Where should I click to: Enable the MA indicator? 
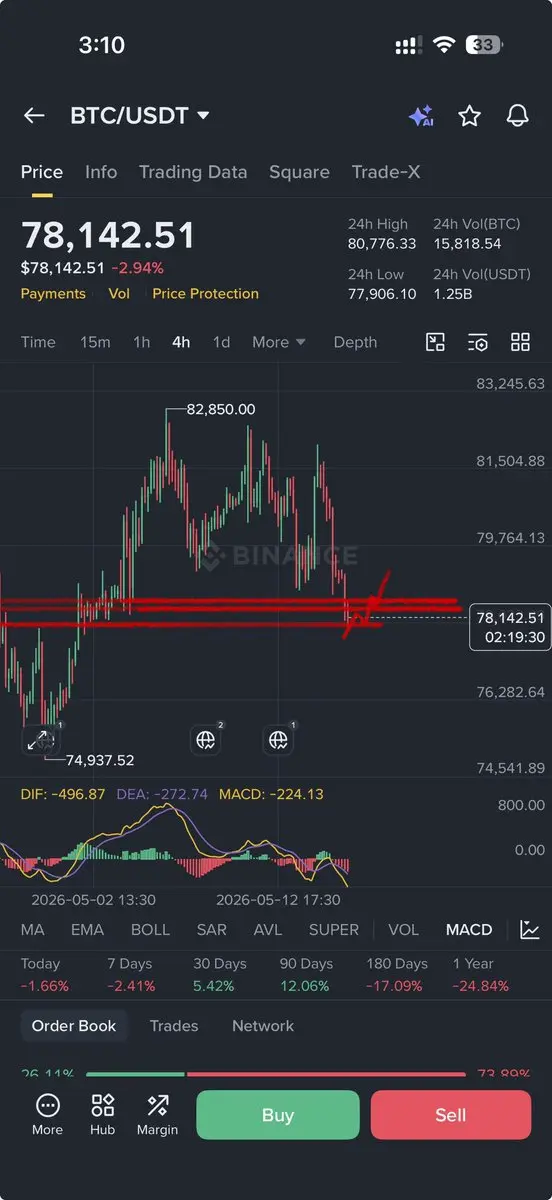pyautogui.click(x=33, y=930)
